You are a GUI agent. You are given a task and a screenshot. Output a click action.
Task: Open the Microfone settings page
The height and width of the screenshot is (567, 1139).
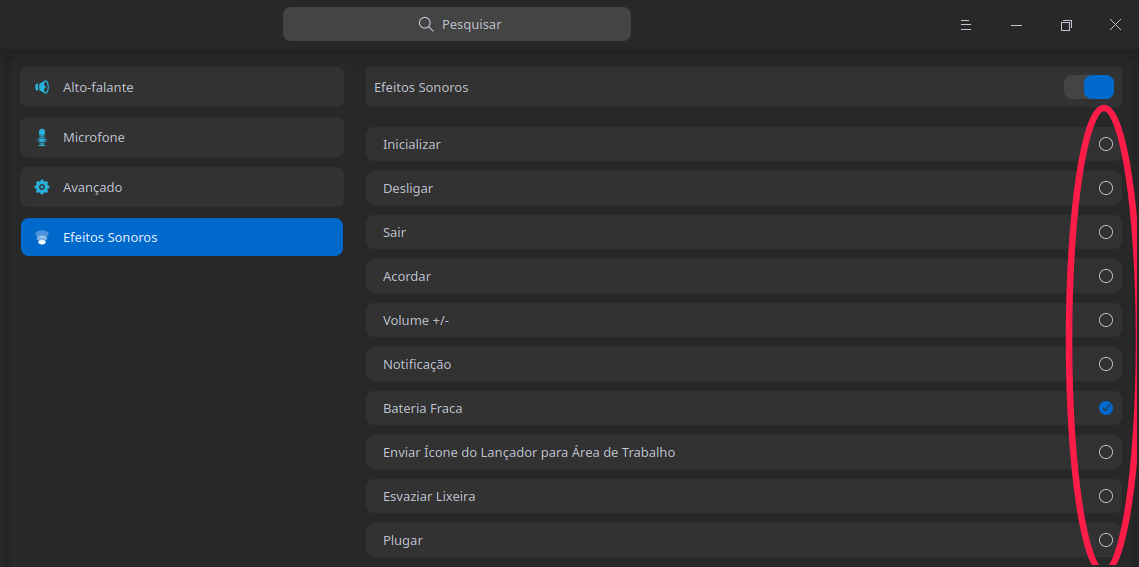pos(182,137)
